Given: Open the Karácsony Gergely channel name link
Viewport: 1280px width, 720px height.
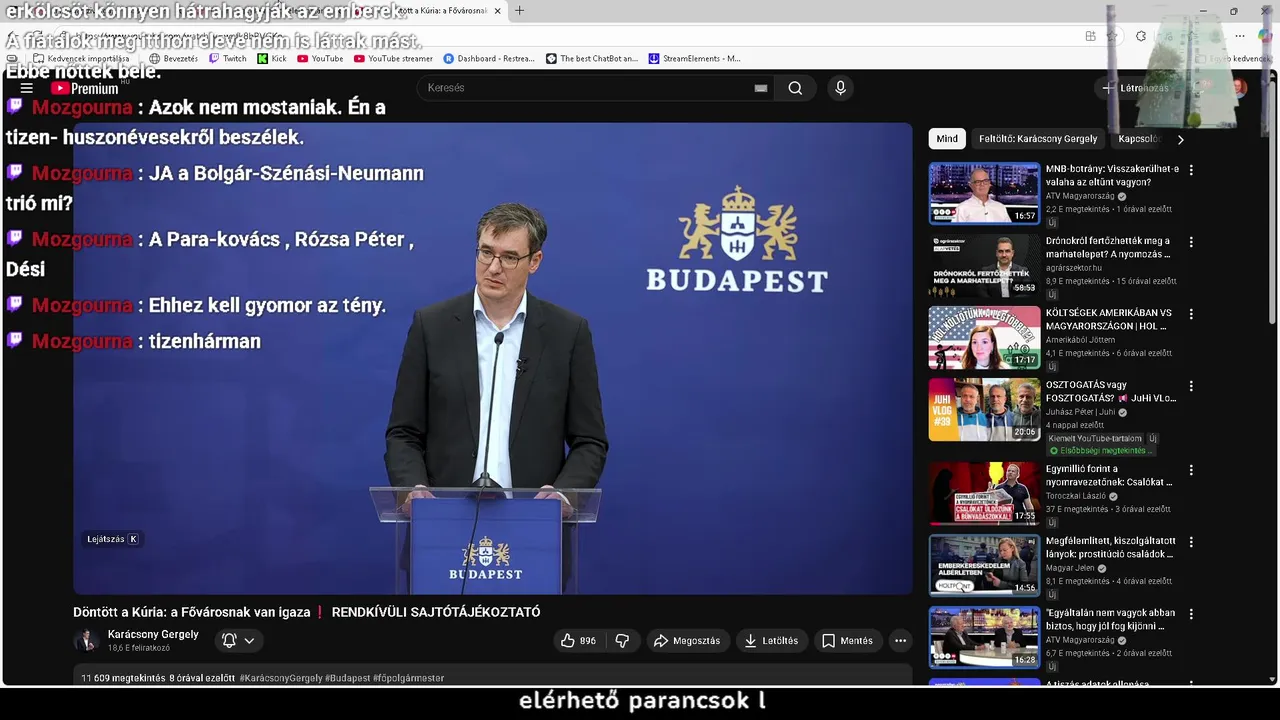Looking at the screenshot, I should pos(153,635).
